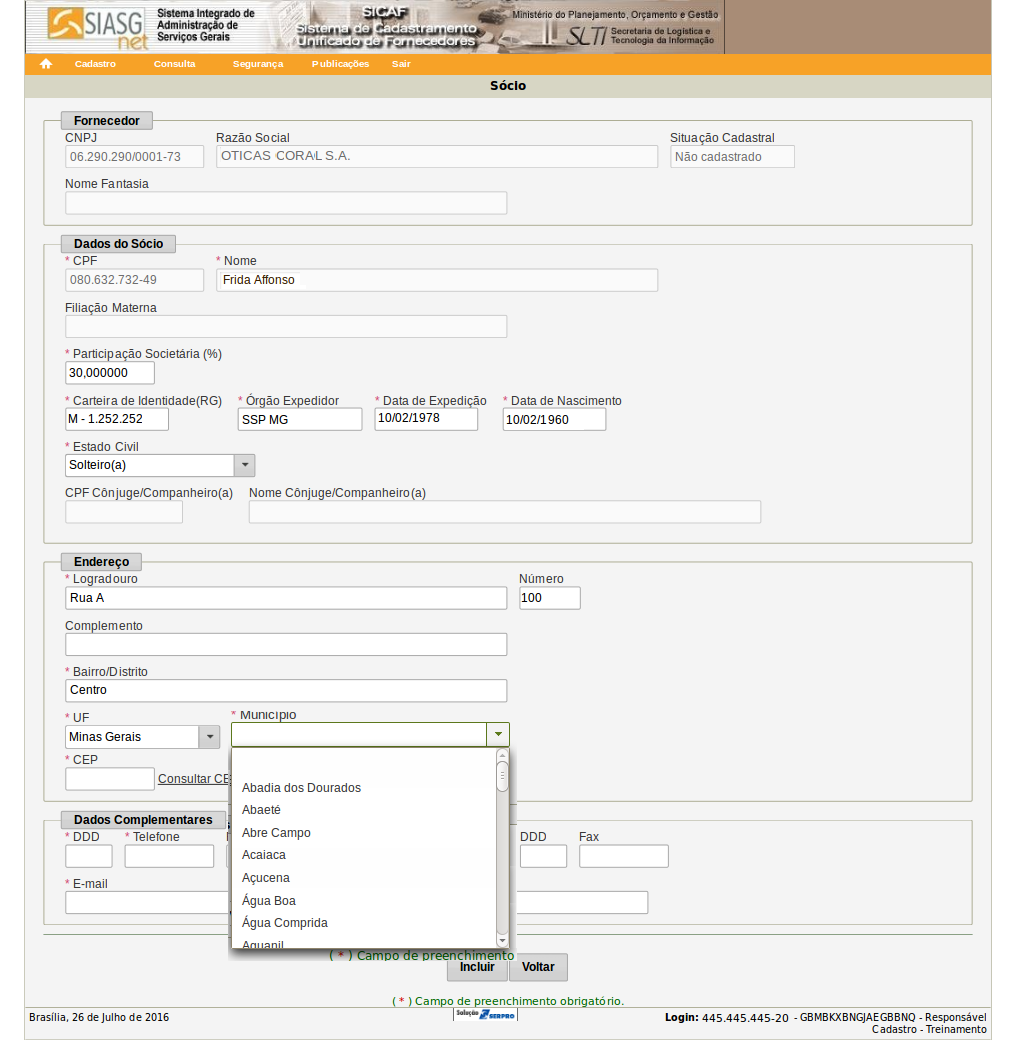Click the login text 445.445.445-20
Image resolution: width=1016 pixels, height=1040 pixels.
745,1017
